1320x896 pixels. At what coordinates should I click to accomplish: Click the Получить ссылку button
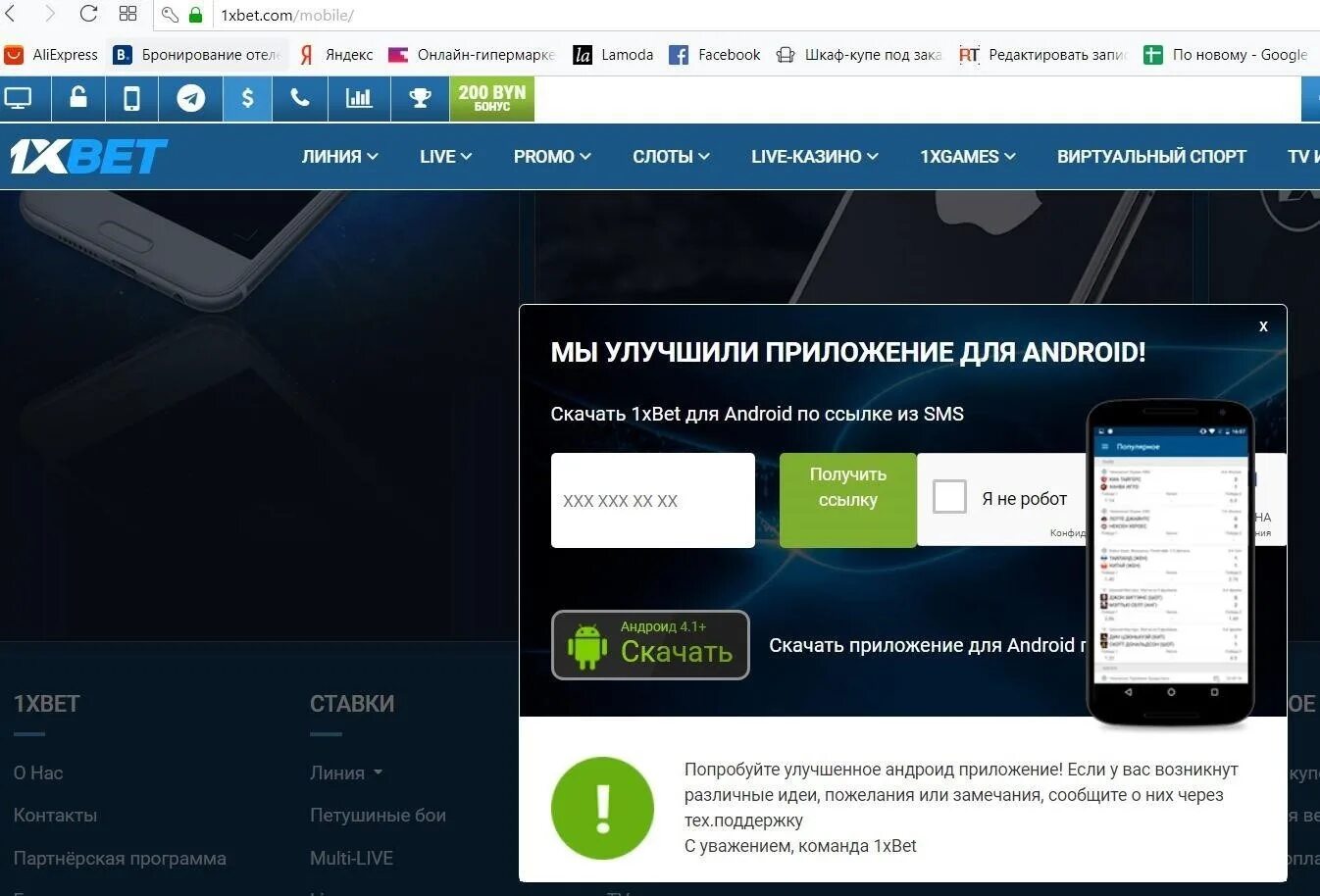(x=847, y=500)
